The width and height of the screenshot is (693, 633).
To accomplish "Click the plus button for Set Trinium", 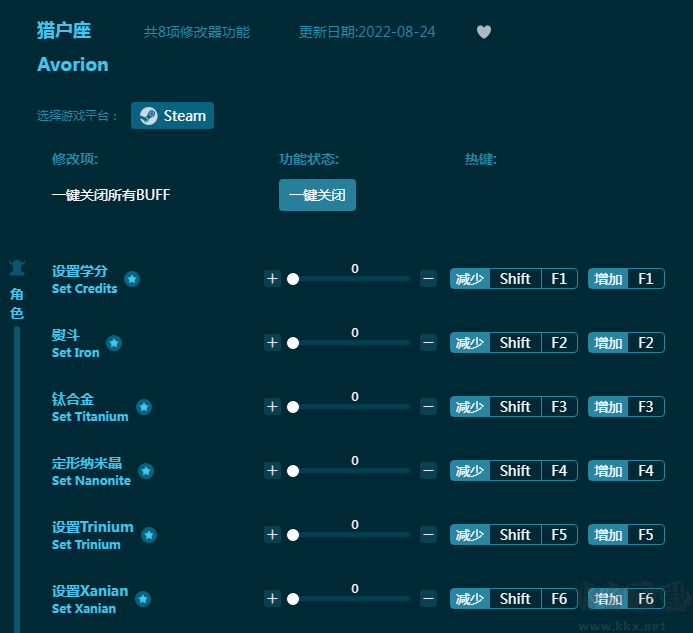I will pos(272,535).
